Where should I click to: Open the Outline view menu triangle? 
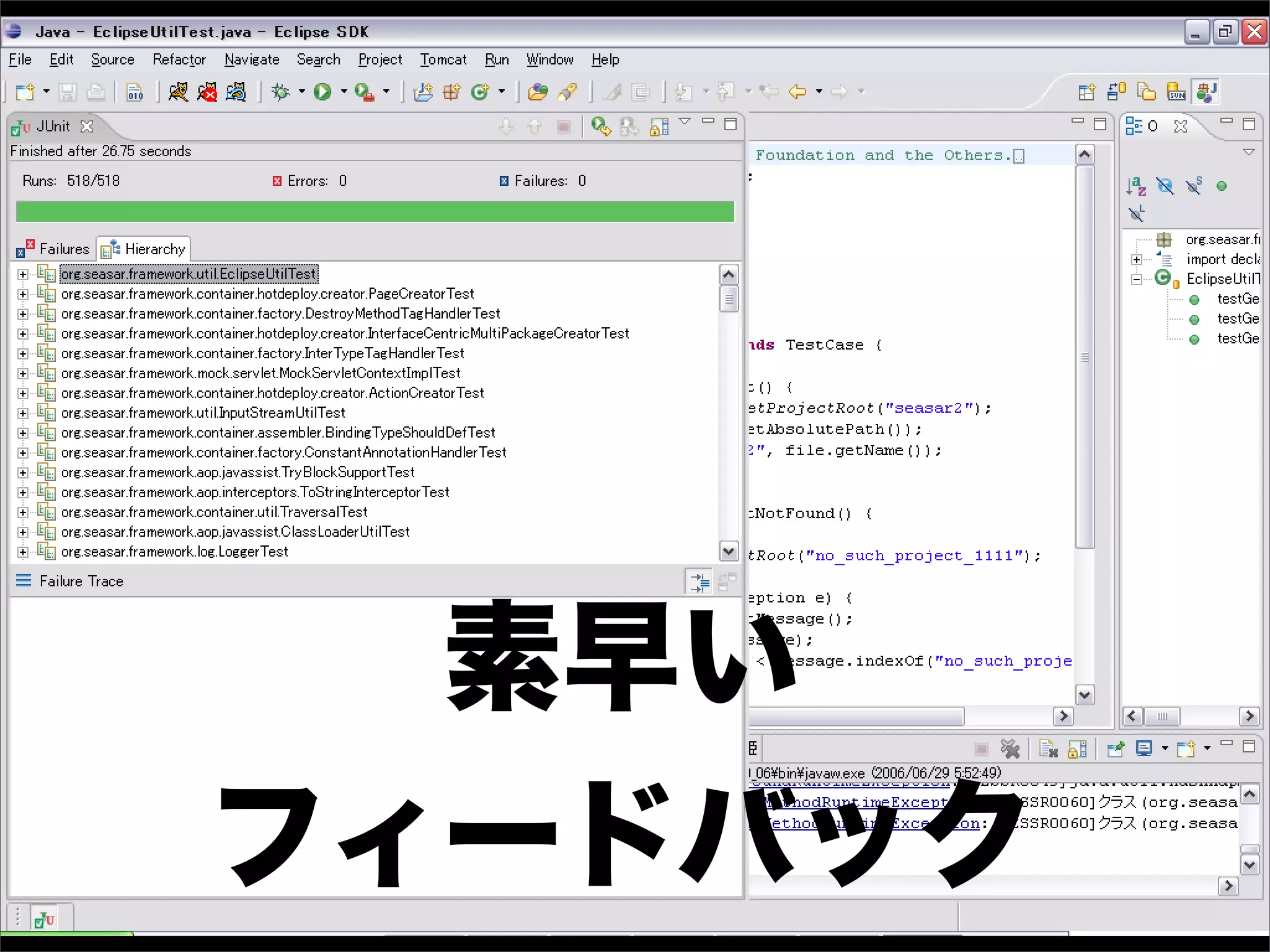pos(1249,152)
